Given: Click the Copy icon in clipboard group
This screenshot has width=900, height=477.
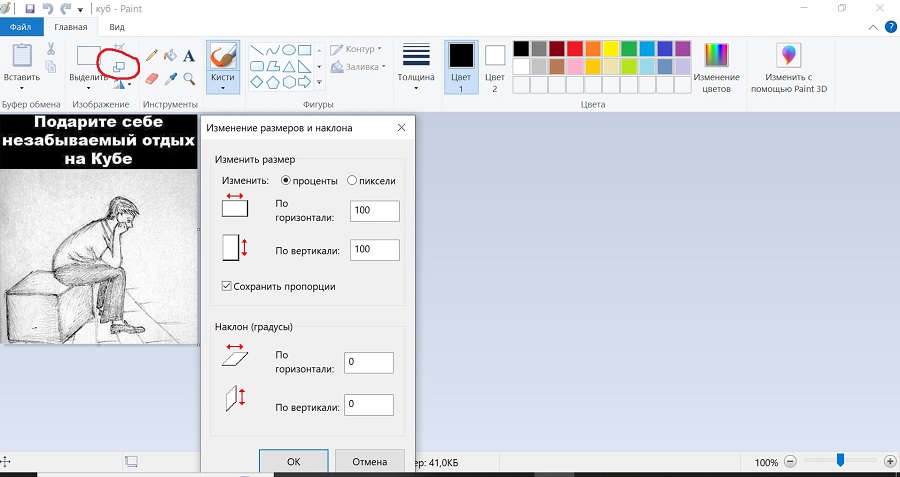Looking at the screenshot, I should pos(51,66).
